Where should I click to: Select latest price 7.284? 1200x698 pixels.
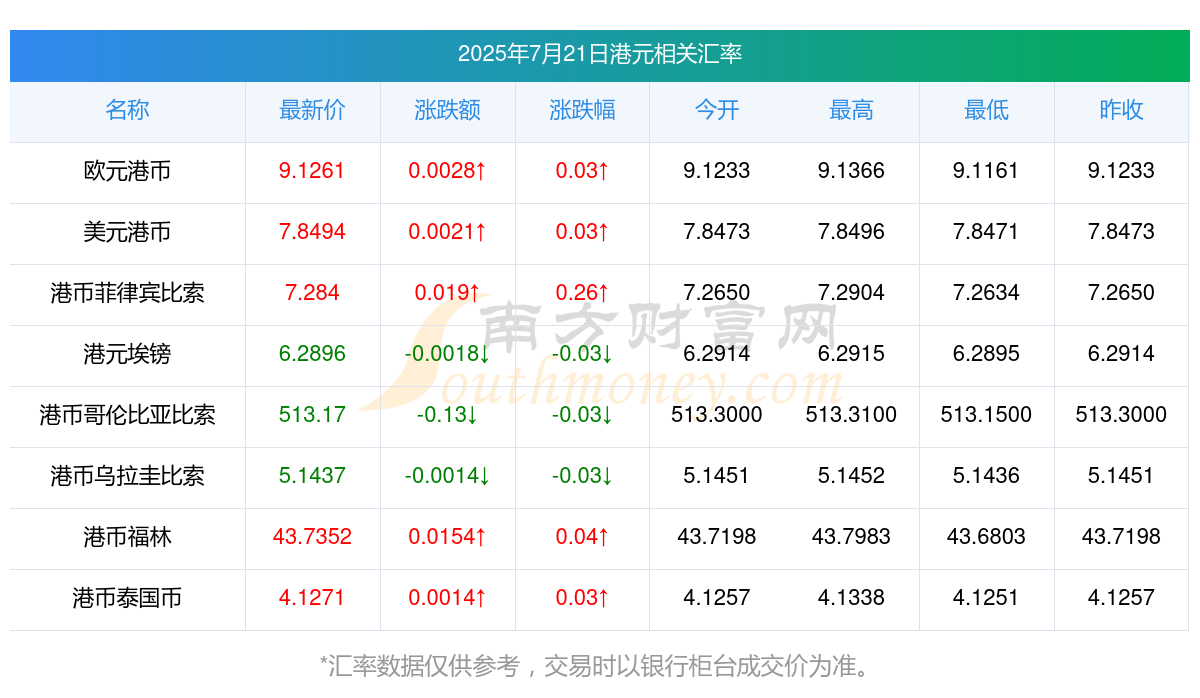tap(312, 293)
